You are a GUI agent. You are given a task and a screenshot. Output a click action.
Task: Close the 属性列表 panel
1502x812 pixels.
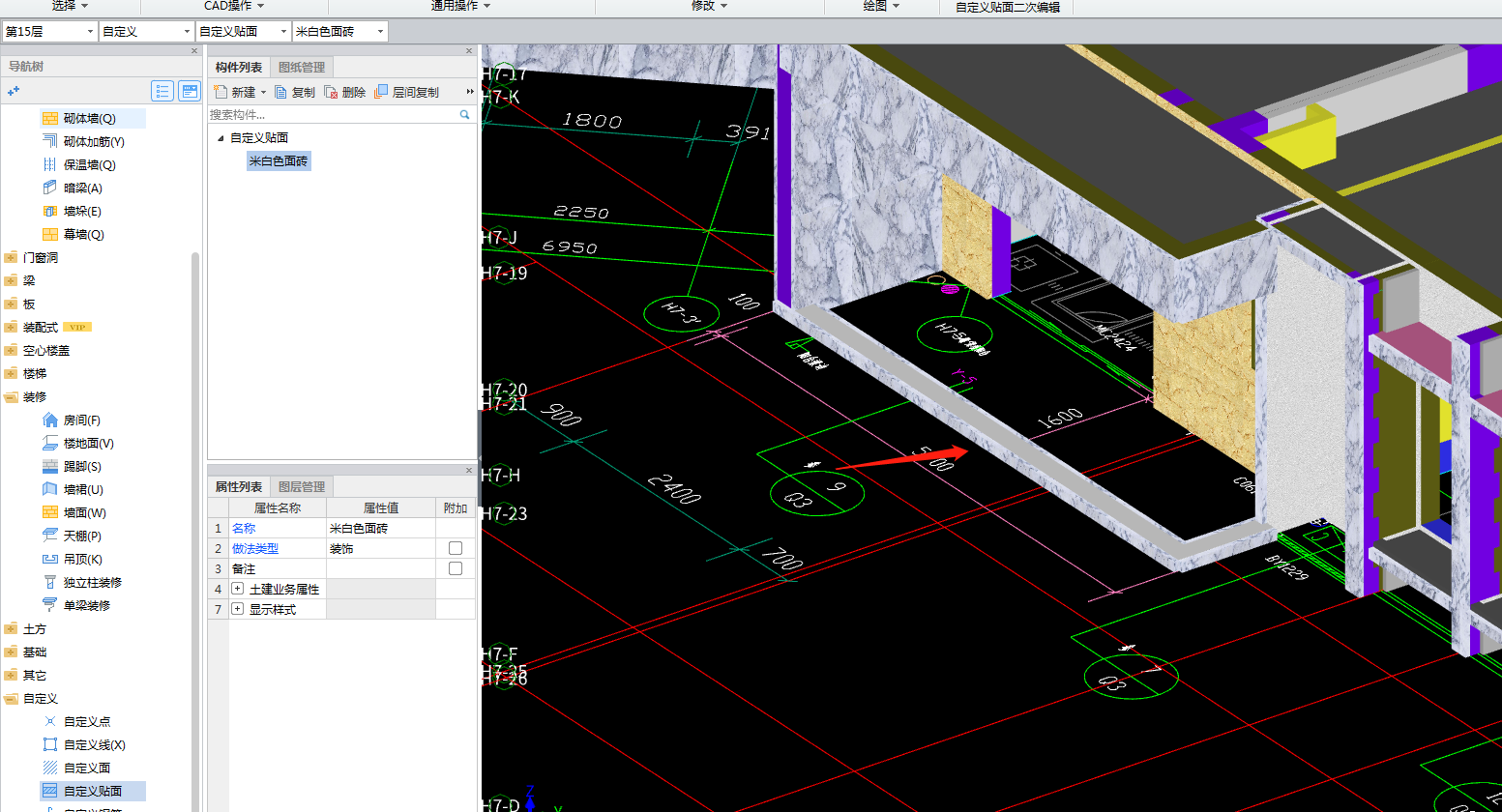pos(469,471)
